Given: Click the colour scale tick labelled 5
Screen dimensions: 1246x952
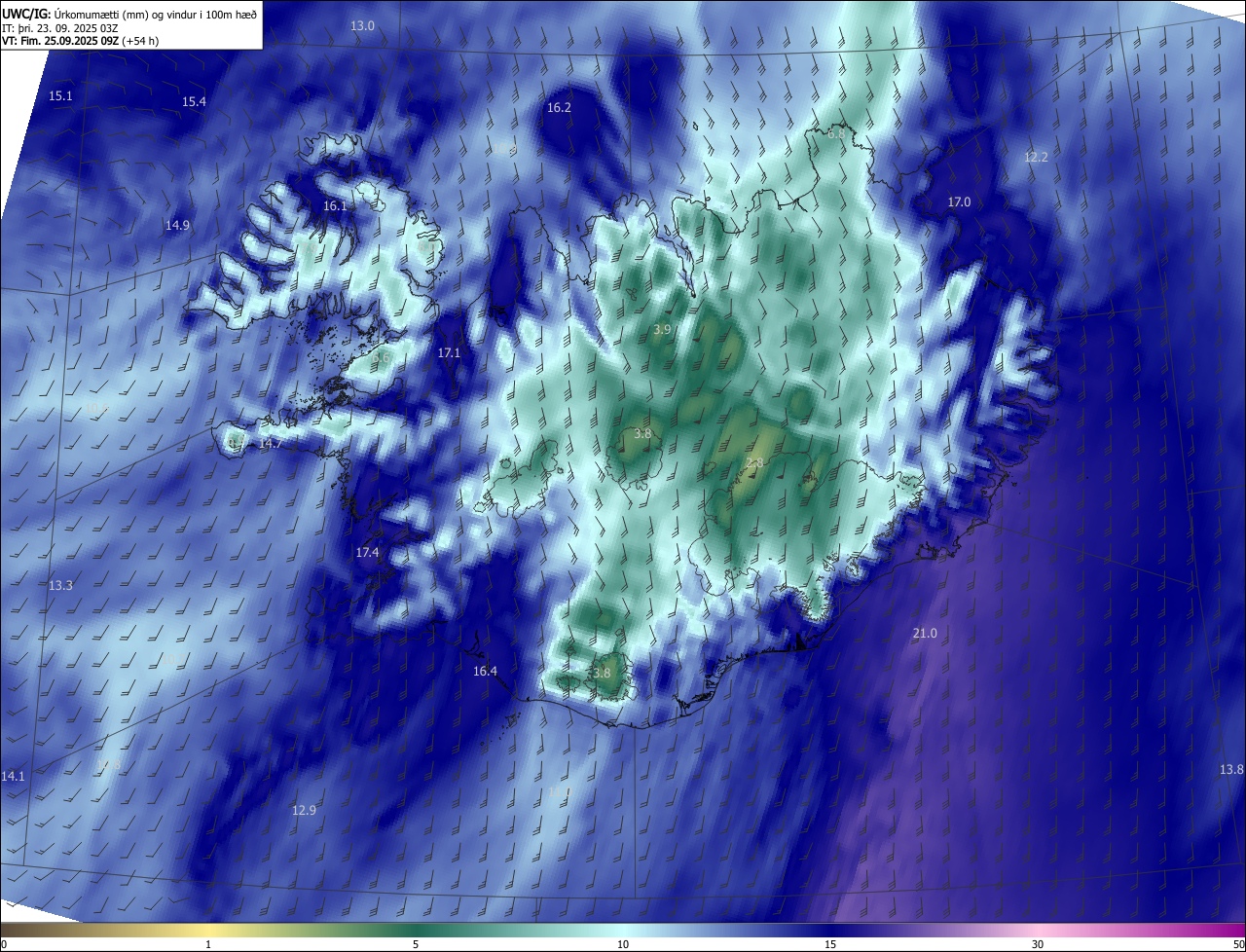Looking at the screenshot, I should click(x=416, y=944).
